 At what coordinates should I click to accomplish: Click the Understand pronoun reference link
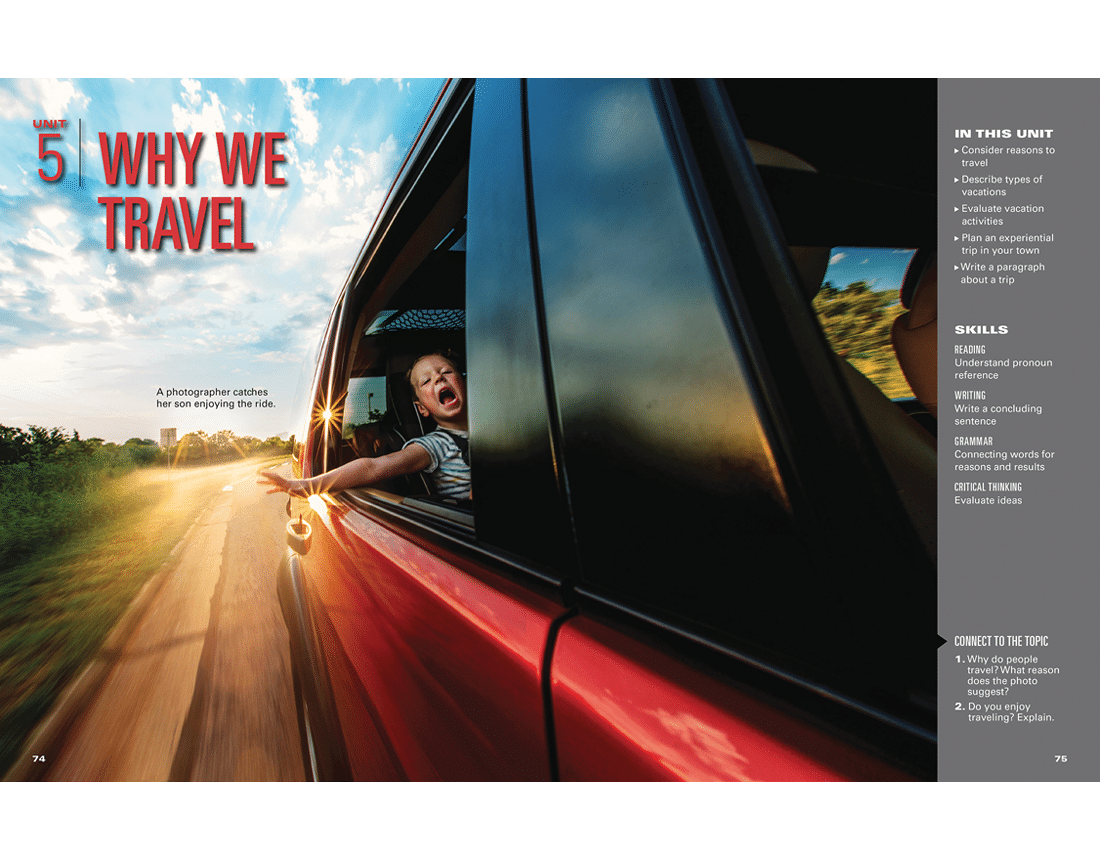(x=1003, y=368)
